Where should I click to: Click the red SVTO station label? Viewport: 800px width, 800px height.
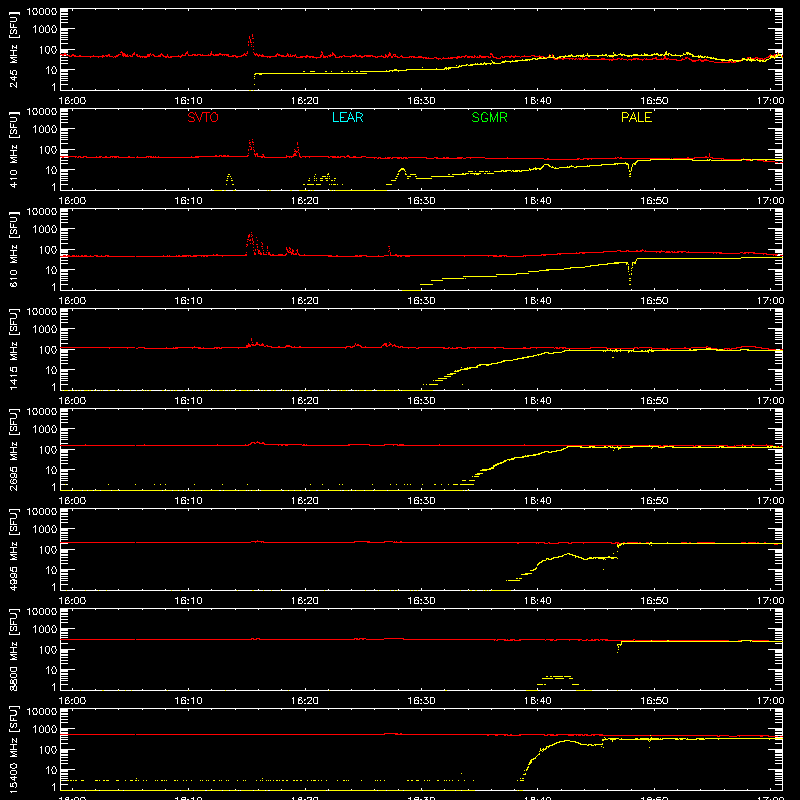(x=203, y=117)
